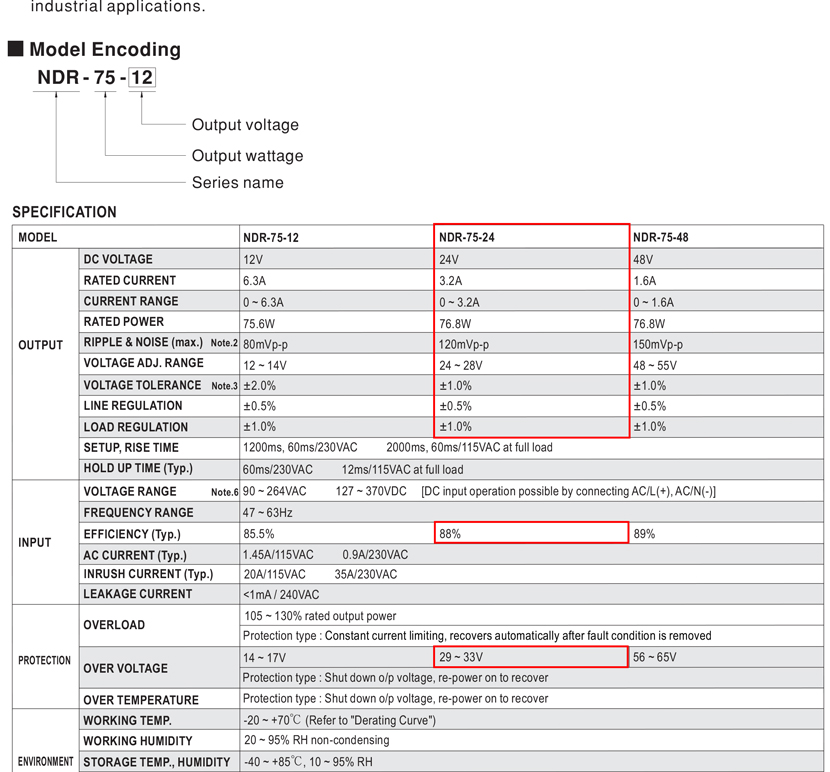Screen dimensions: 830x772
Task: Click the 'INPUT' section label
Action: 35,543
